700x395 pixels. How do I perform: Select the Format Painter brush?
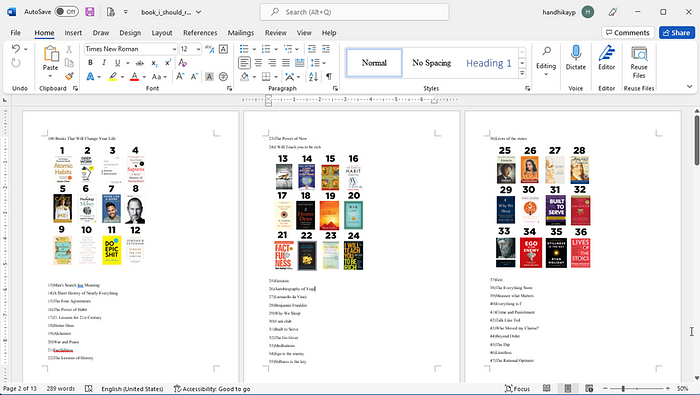coord(69,76)
